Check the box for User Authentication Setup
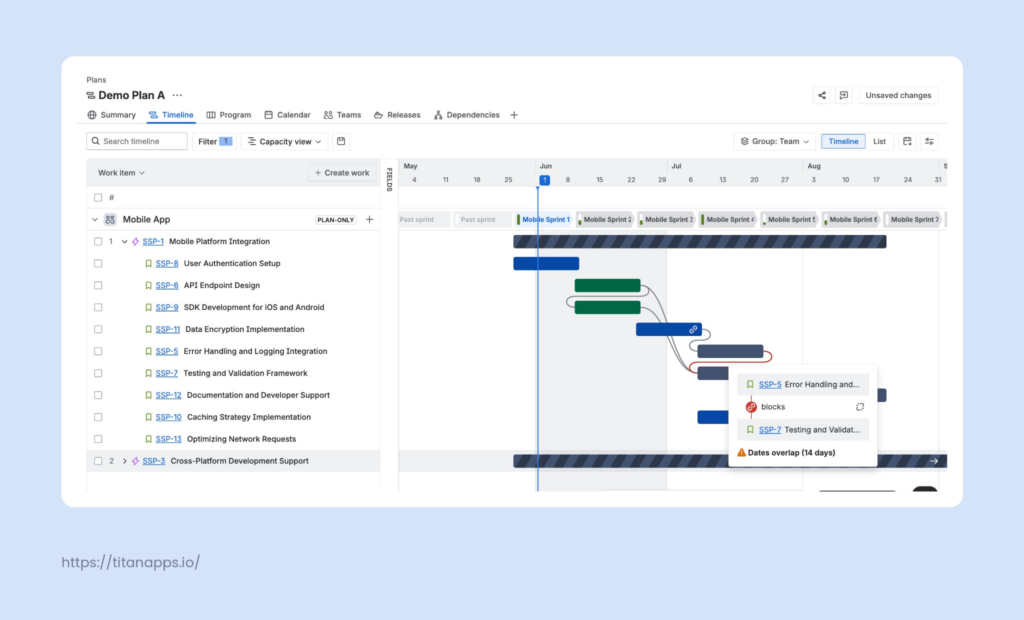The height and width of the screenshot is (620, 1024). (98, 263)
